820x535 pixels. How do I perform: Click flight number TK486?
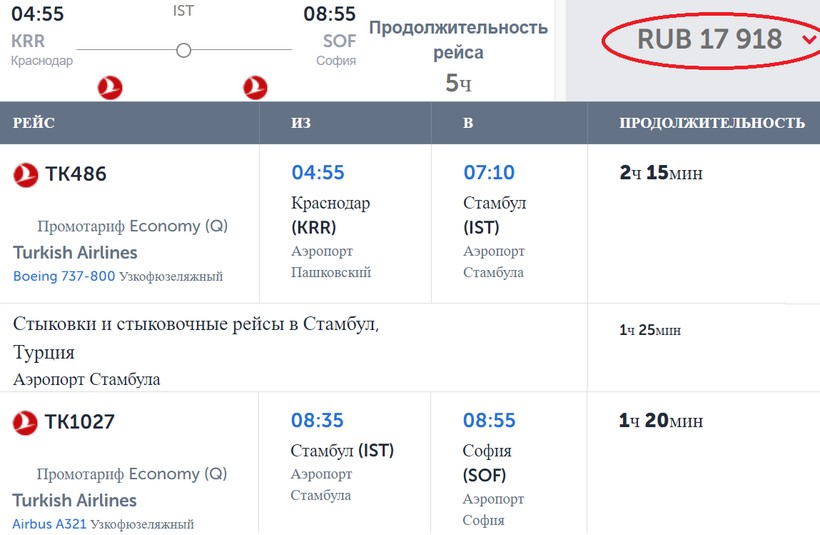76,174
